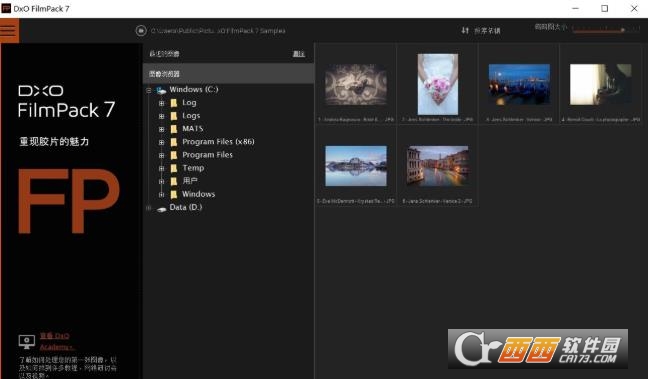Click the file name under the Venice canal photo

(x=438, y=201)
